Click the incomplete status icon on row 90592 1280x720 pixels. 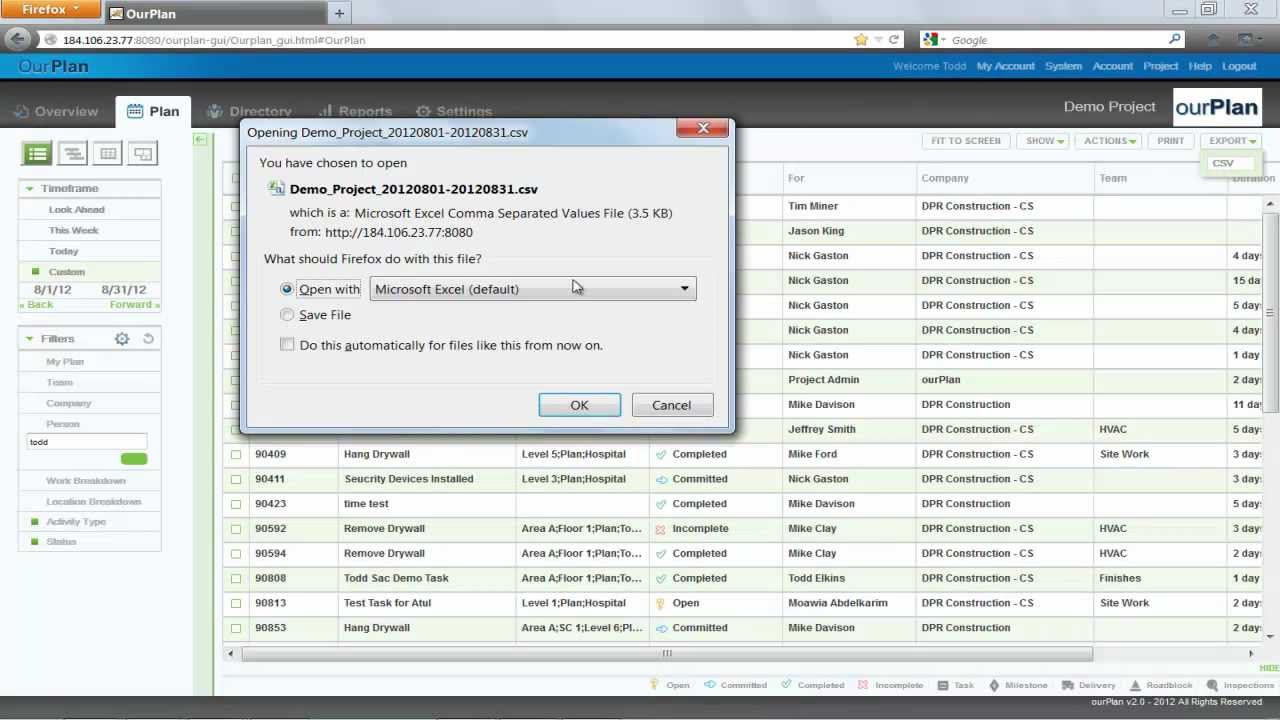coord(661,529)
